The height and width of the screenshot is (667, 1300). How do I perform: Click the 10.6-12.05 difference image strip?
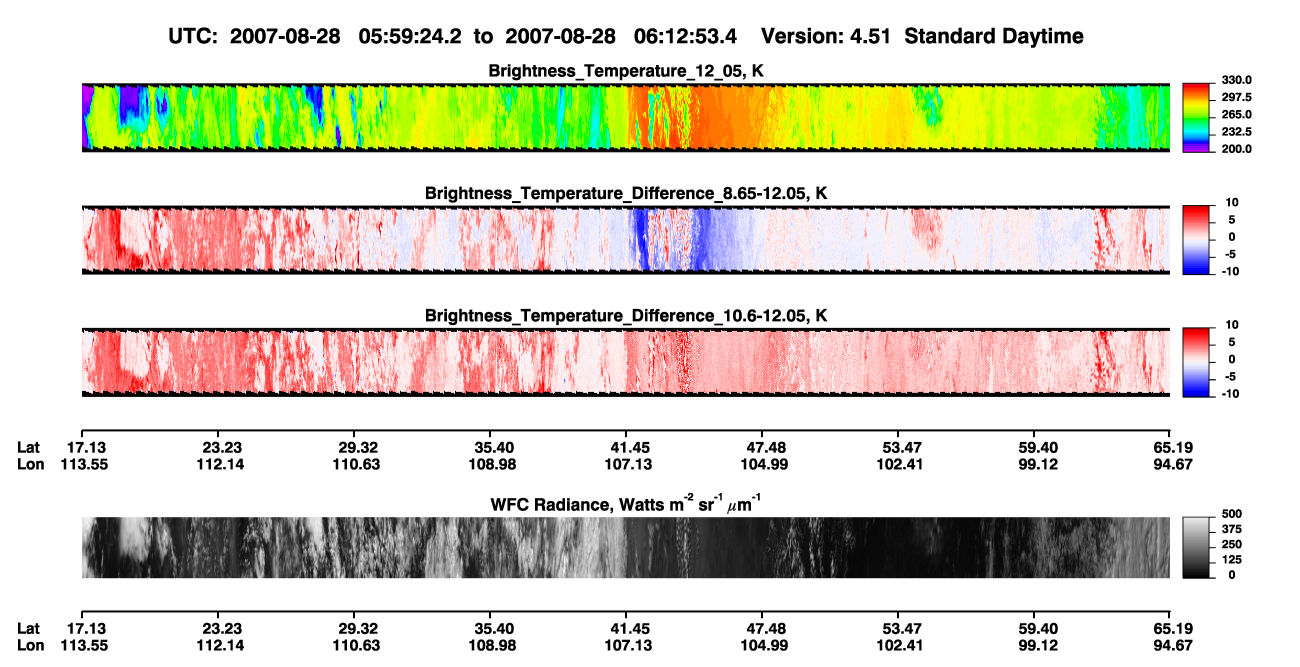point(626,362)
